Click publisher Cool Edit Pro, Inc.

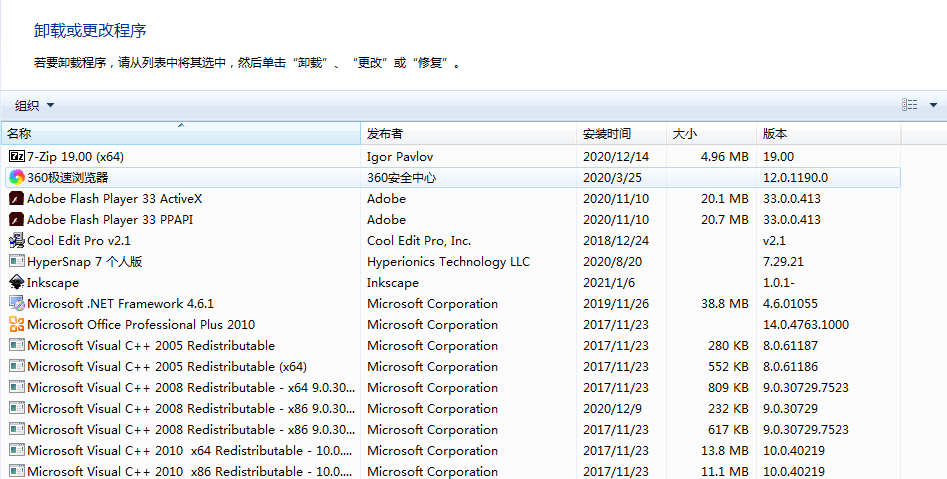point(419,240)
